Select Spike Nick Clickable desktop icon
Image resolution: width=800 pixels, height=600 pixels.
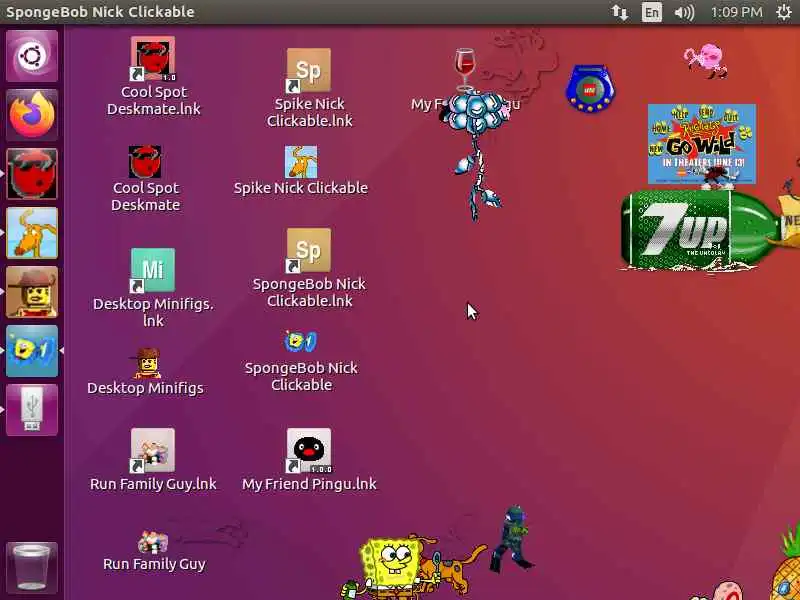pyautogui.click(x=301, y=170)
